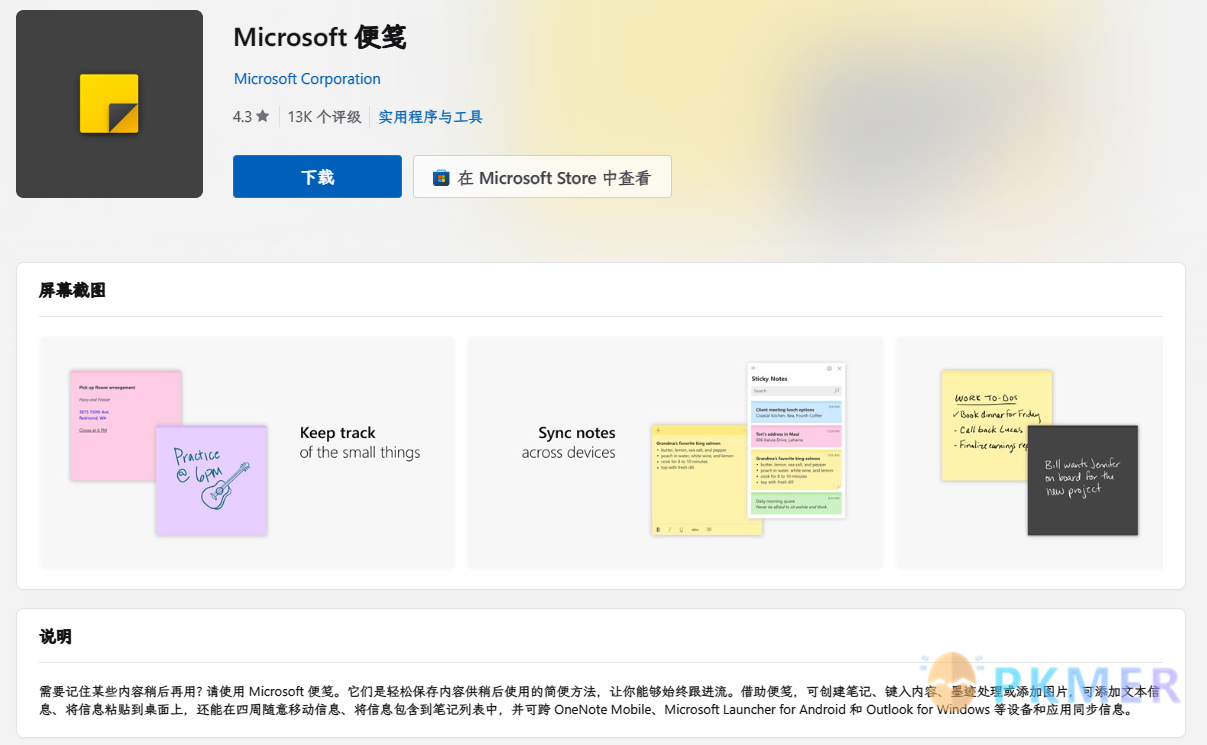Viewport: 1207px width, 745px height.
Task: Click the star rating icon beside 4.3
Action: [263, 116]
